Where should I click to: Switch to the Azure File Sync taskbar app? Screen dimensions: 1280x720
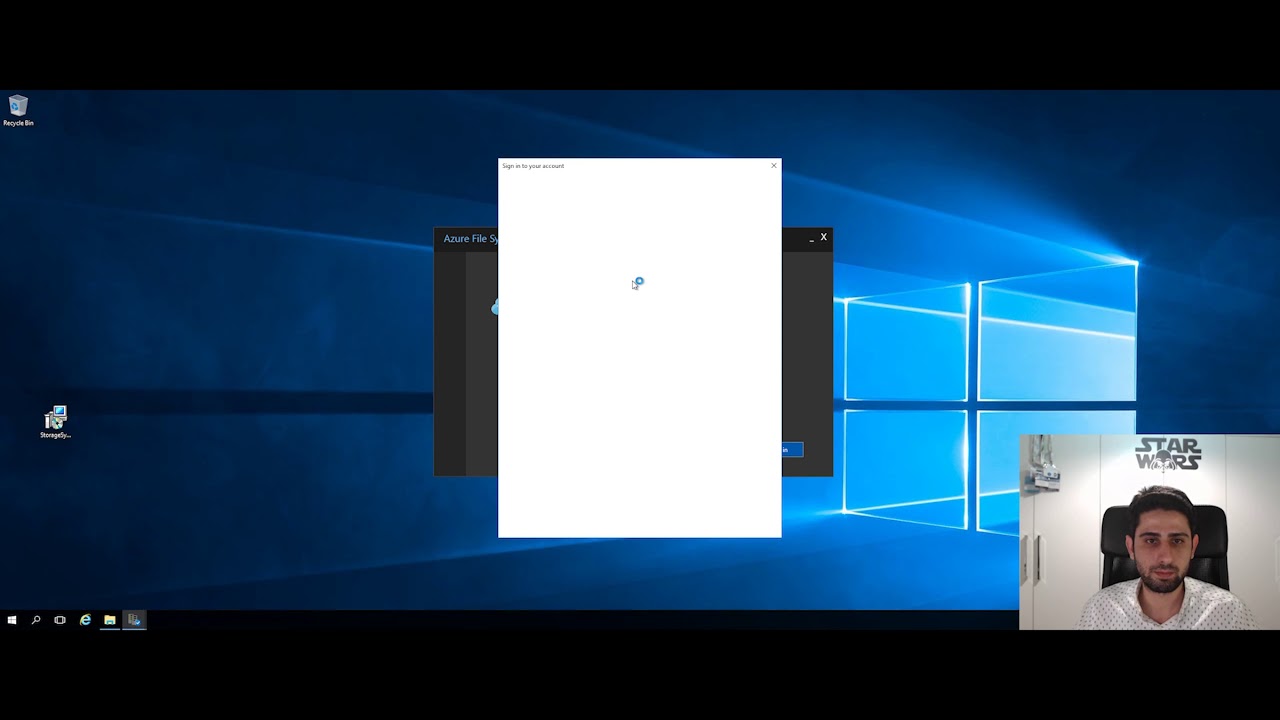(x=134, y=620)
